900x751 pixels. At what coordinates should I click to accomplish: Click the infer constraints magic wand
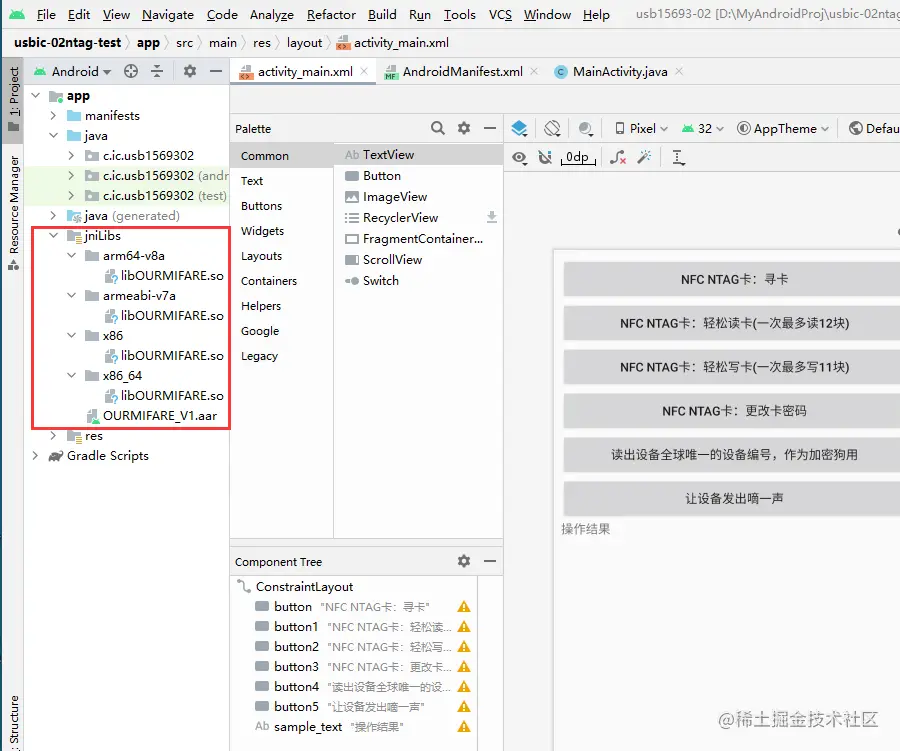point(645,157)
